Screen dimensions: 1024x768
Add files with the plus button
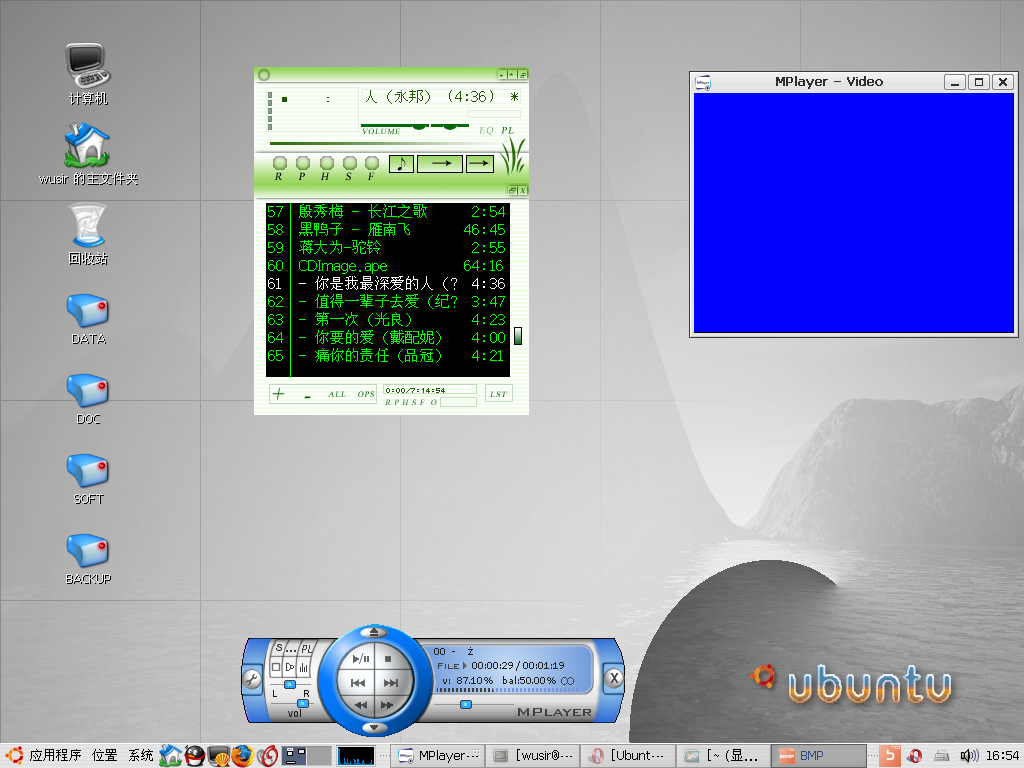[279, 394]
